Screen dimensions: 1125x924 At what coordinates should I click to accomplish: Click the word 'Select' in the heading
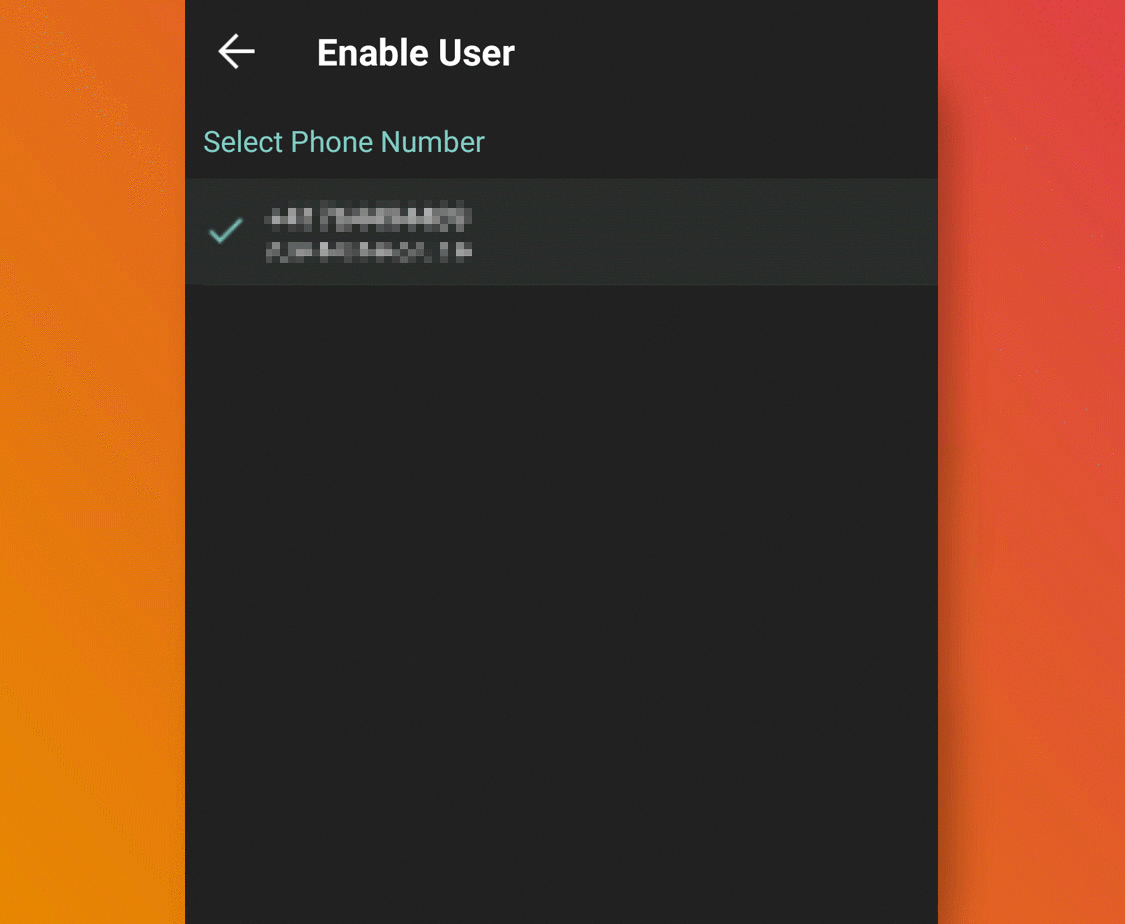(x=243, y=142)
